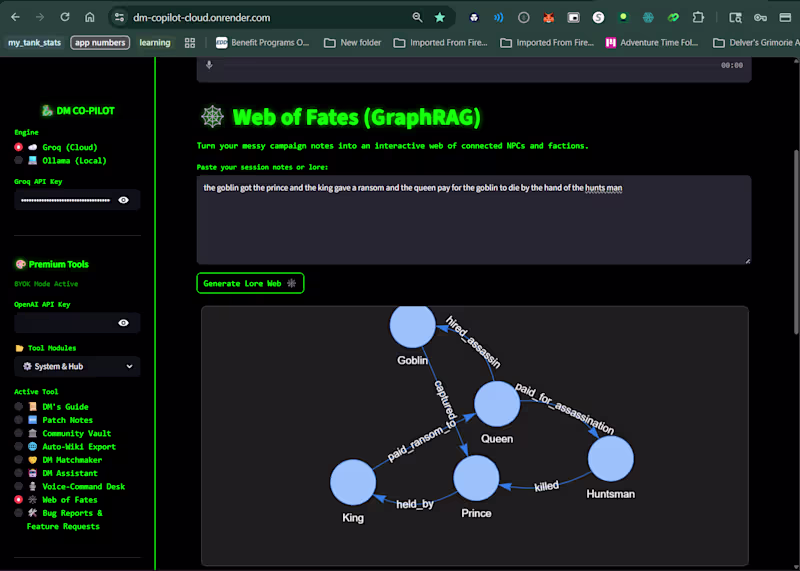Screen dimensions: 800x571
Task: Click the MetaMask fox extension icon
Action: [548, 17]
